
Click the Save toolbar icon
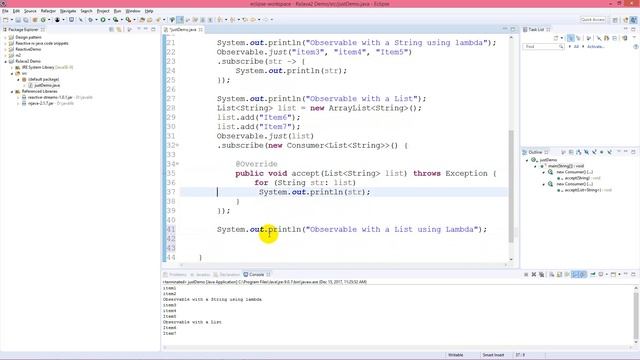pos(18,20)
